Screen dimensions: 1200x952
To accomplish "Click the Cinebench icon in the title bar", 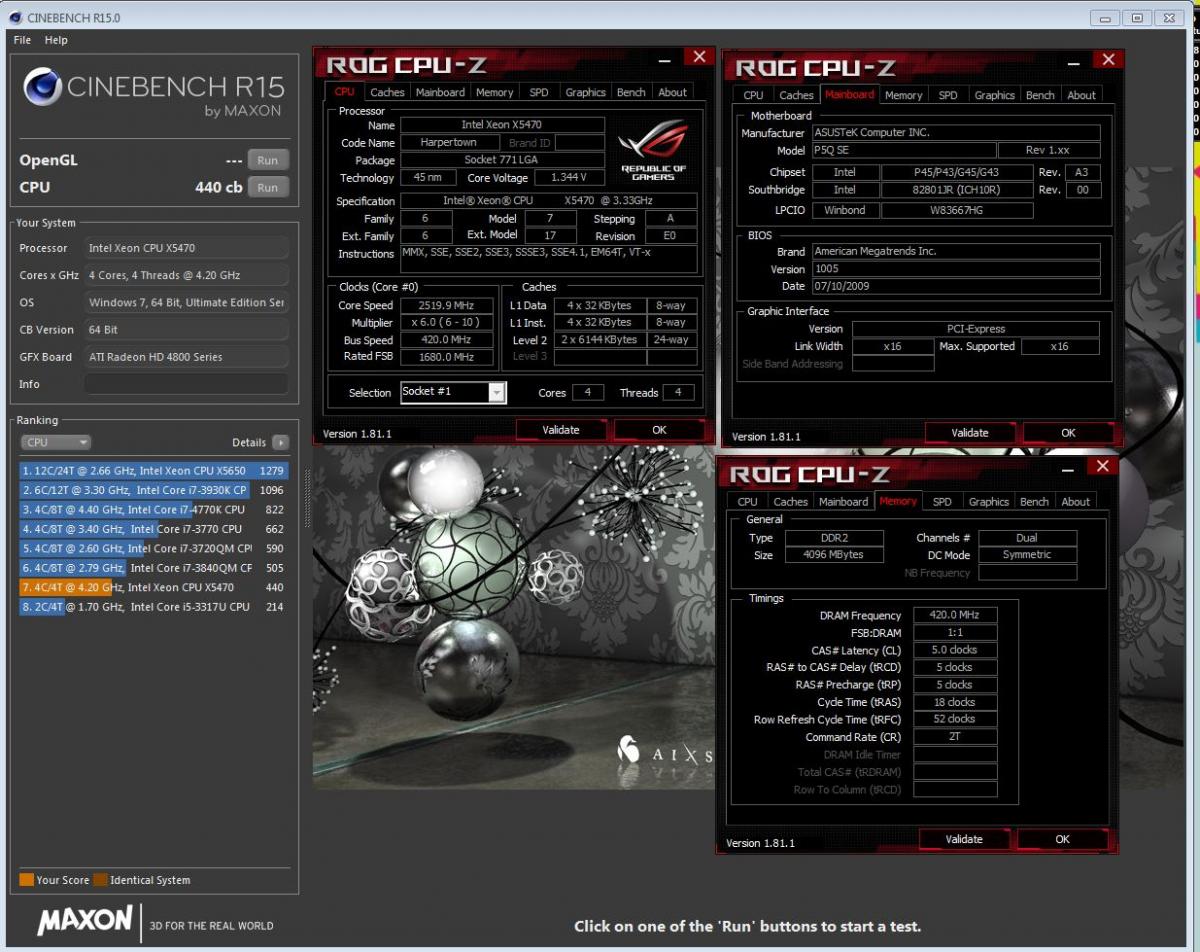I will click(x=14, y=17).
